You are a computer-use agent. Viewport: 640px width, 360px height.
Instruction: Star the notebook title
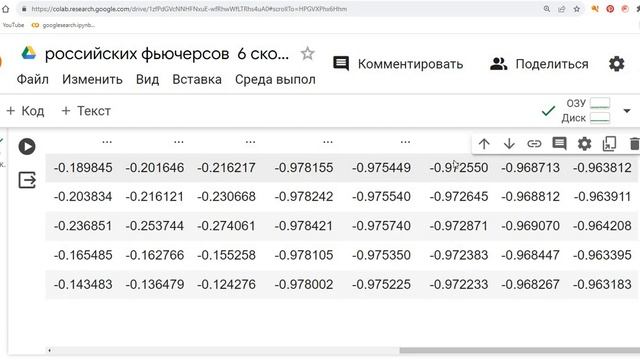(307, 53)
